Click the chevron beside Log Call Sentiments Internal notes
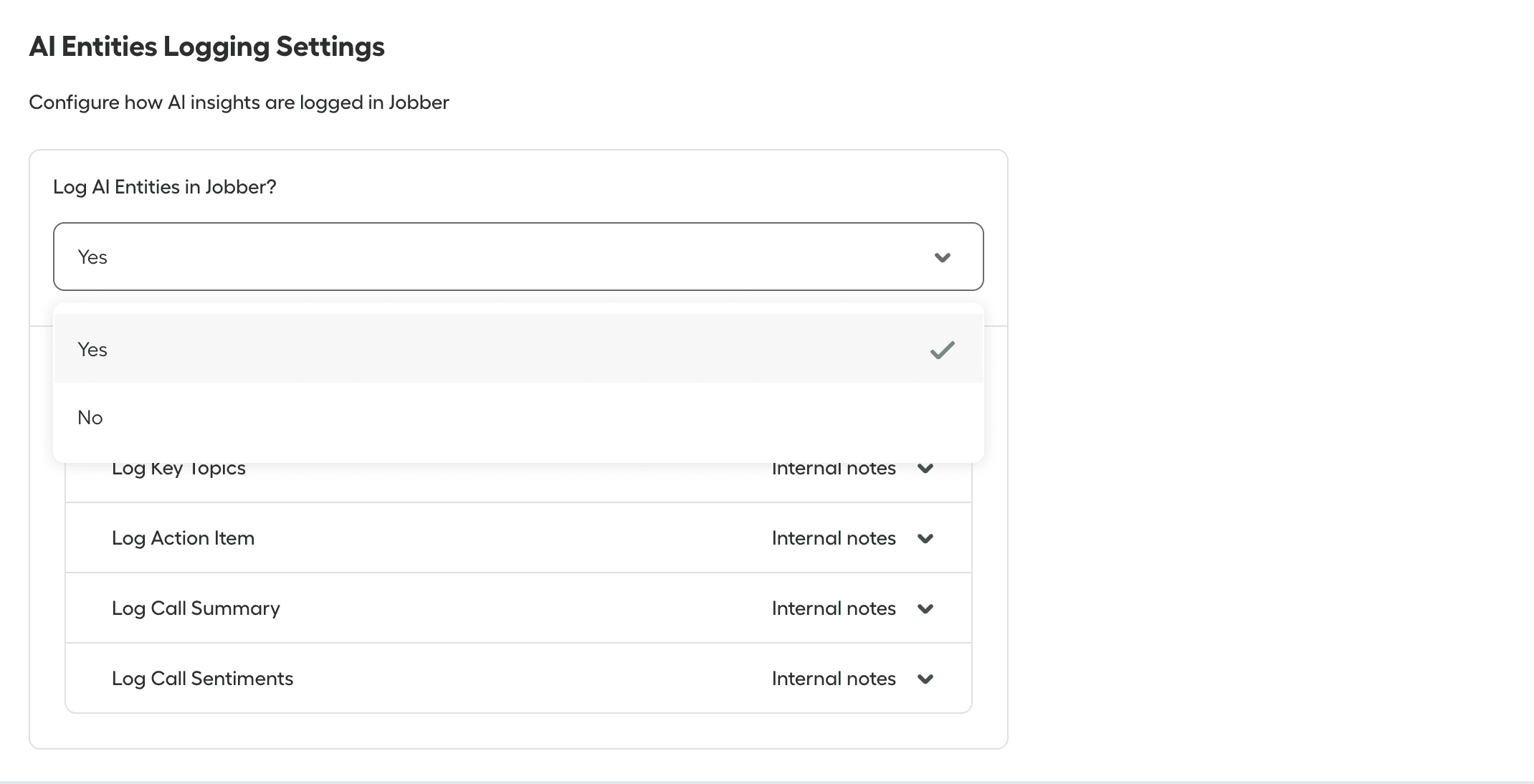The width and height of the screenshot is (1534, 784). pos(925,679)
